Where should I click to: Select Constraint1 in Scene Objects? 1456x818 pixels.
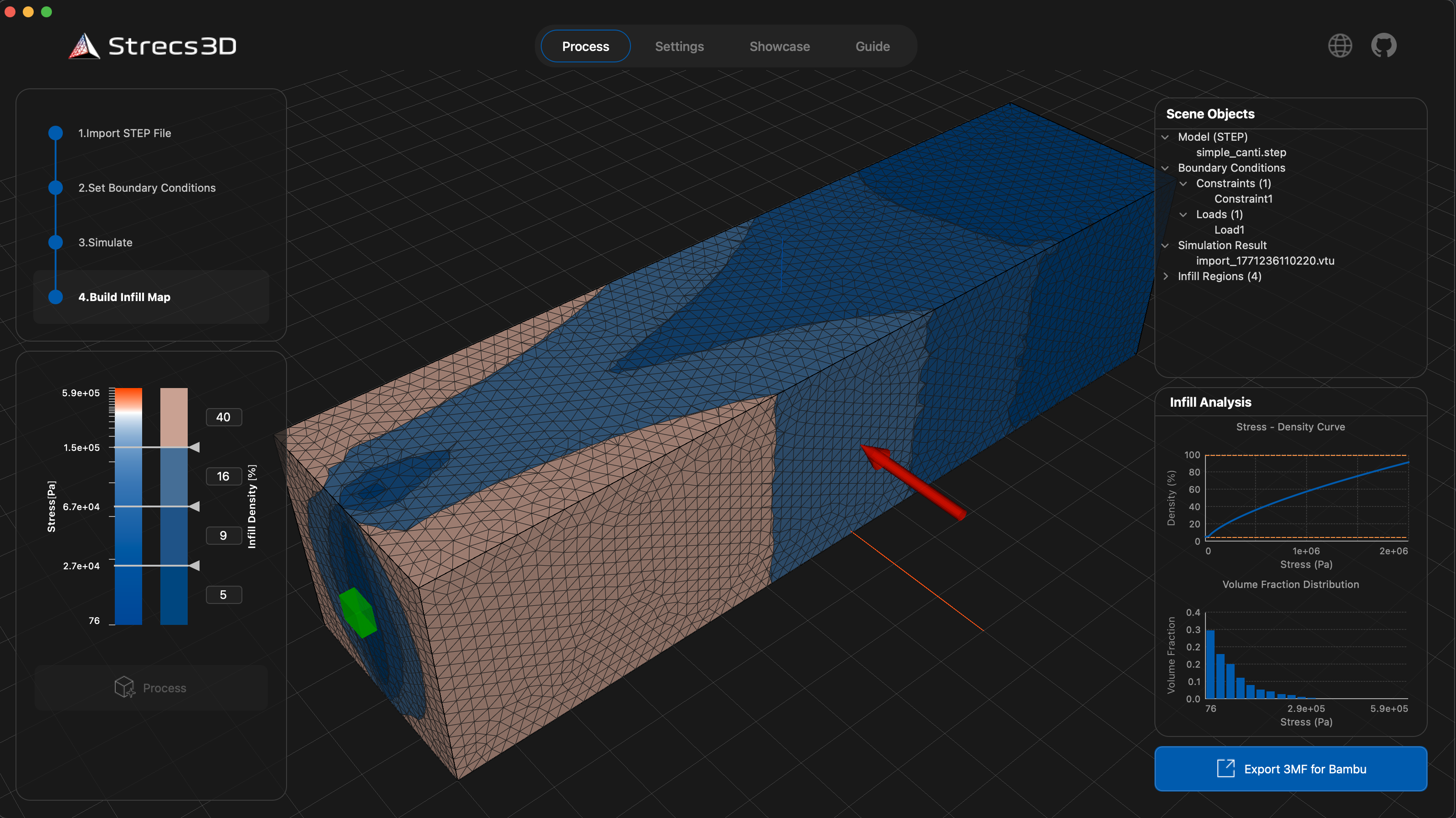(x=1244, y=199)
